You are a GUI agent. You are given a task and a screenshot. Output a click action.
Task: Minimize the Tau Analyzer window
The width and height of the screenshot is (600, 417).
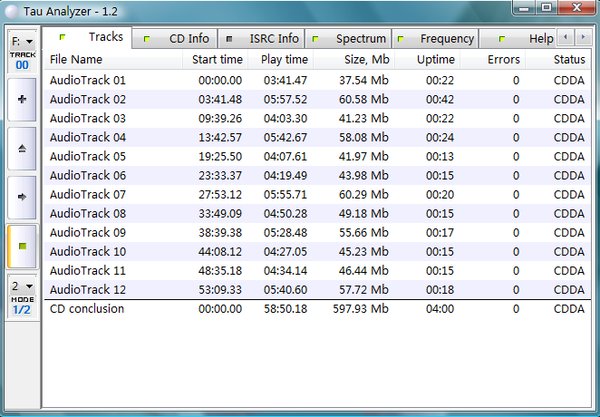524,8
